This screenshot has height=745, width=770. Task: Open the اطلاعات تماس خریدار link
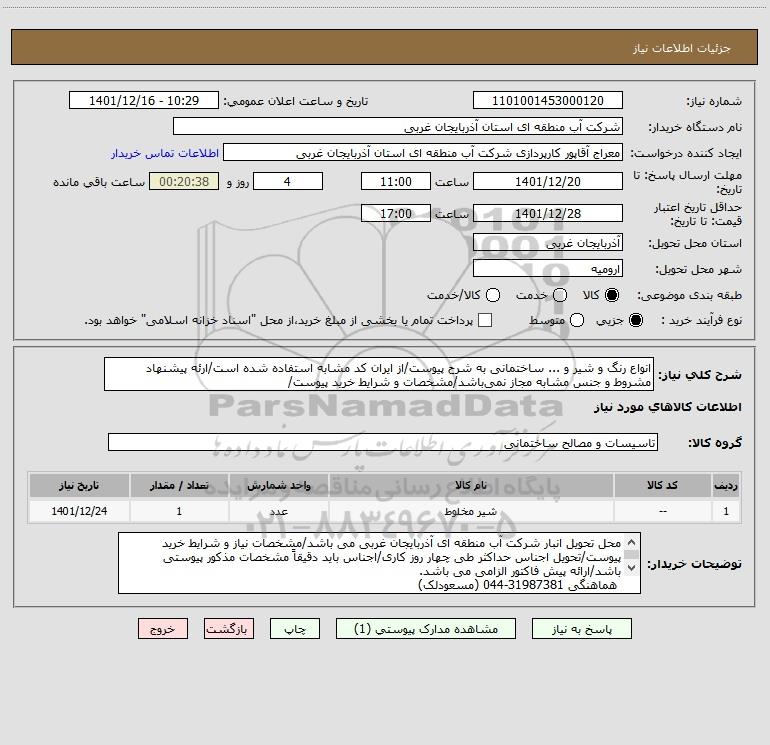pyautogui.click(x=165, y=153)
